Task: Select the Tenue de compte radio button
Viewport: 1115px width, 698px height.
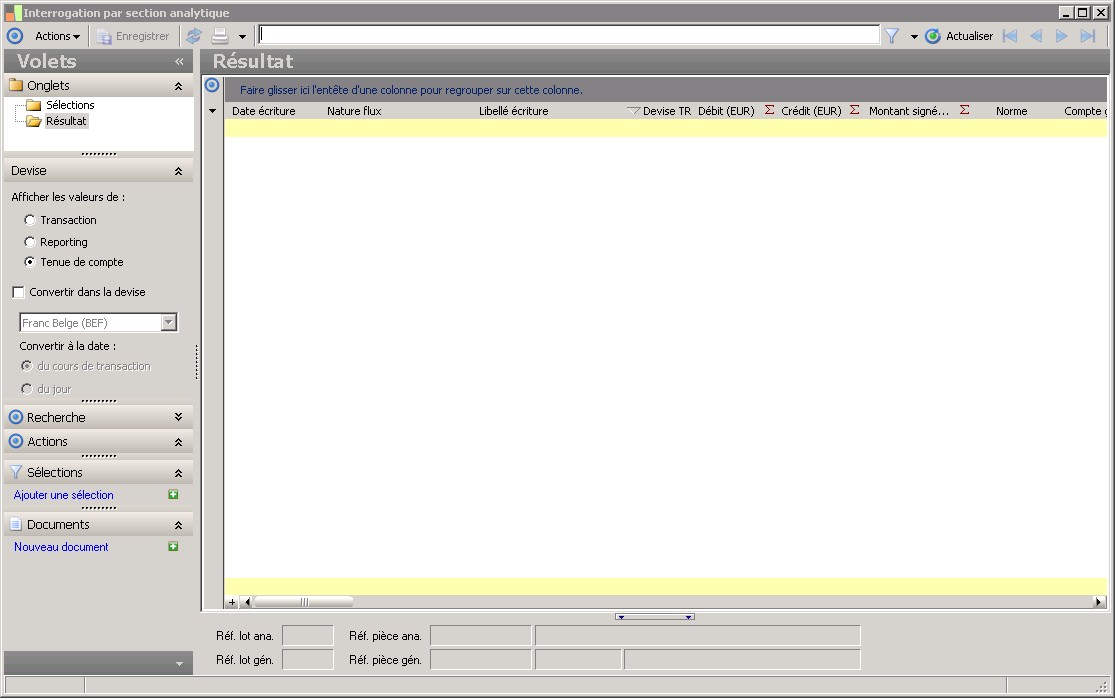Action: tap(29, 262)
